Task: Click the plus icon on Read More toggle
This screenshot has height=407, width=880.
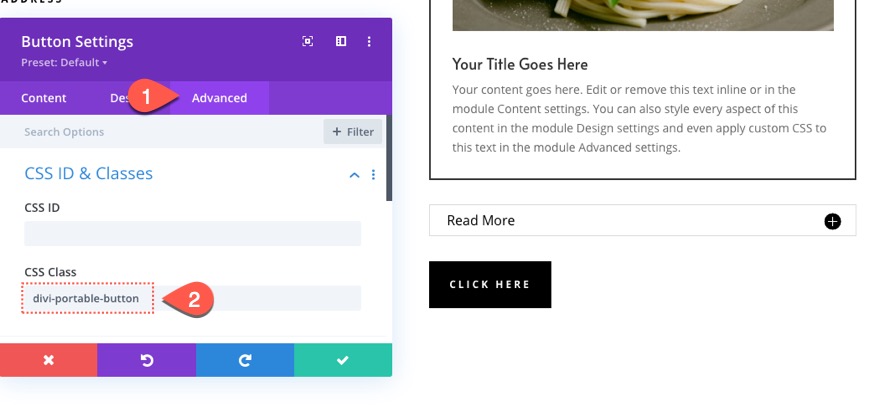Action: [833, 221]
